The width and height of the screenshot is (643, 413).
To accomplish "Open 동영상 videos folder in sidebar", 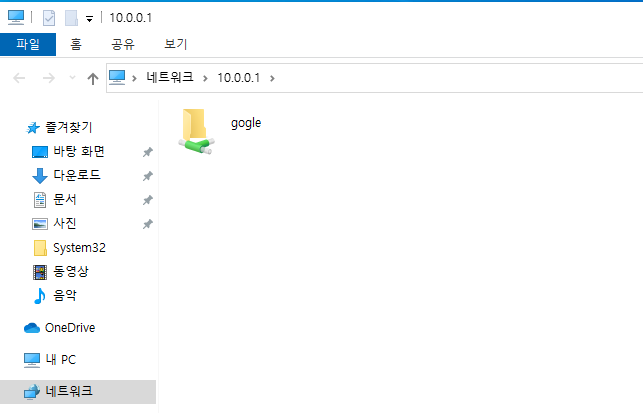I will 71,272.
